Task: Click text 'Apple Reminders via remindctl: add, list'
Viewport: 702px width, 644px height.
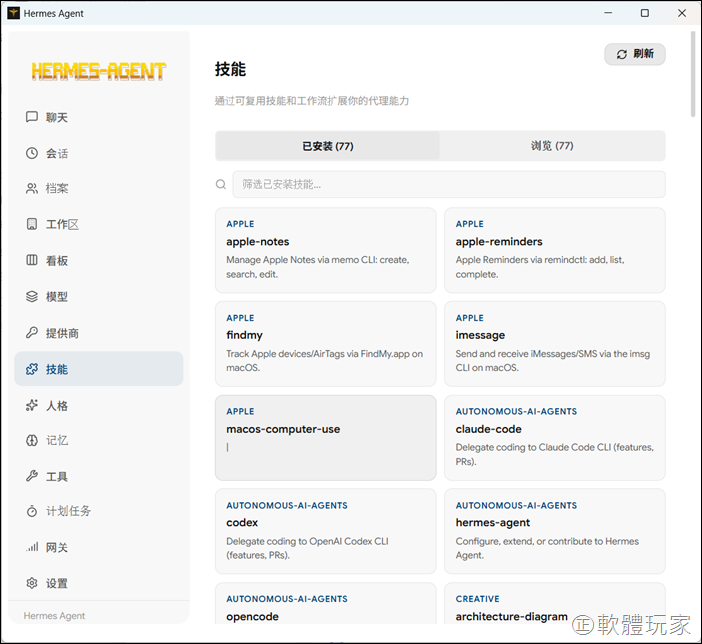Action: 539,260
